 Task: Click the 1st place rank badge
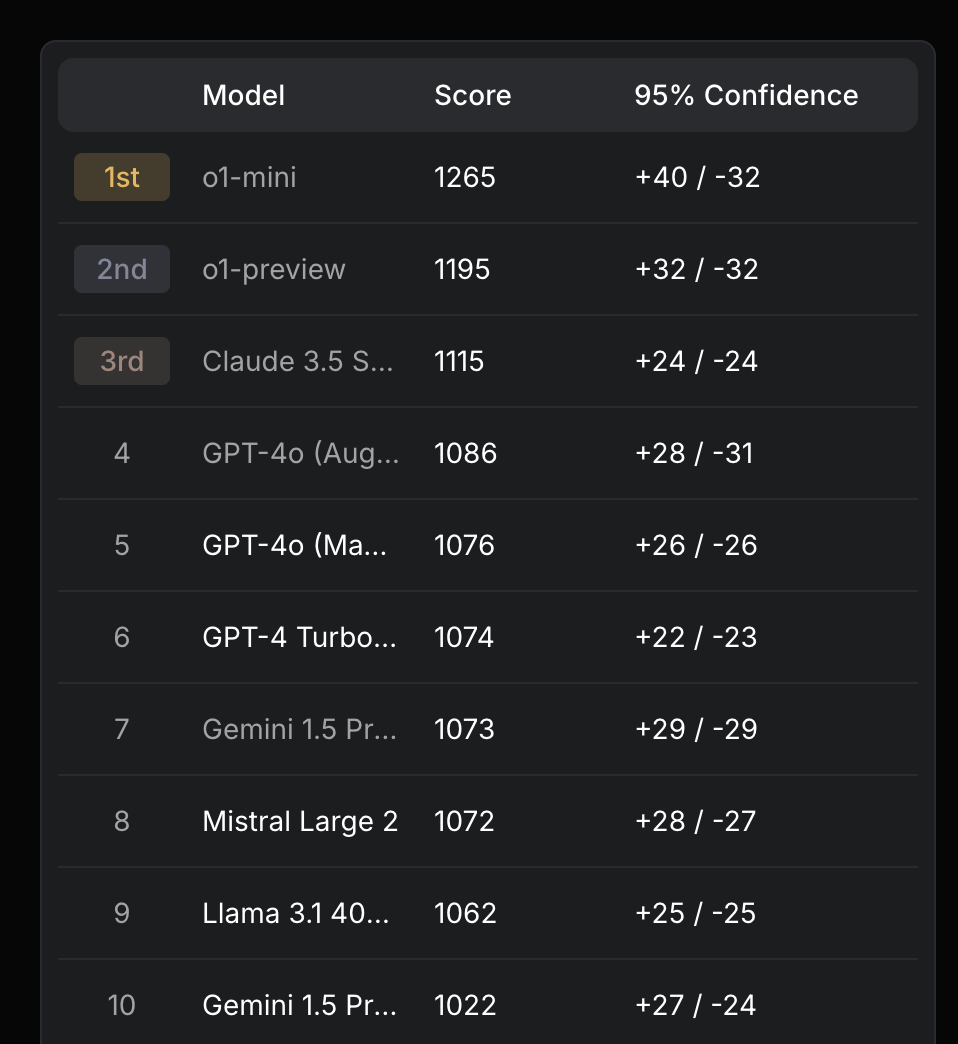[x=122, y=177]
